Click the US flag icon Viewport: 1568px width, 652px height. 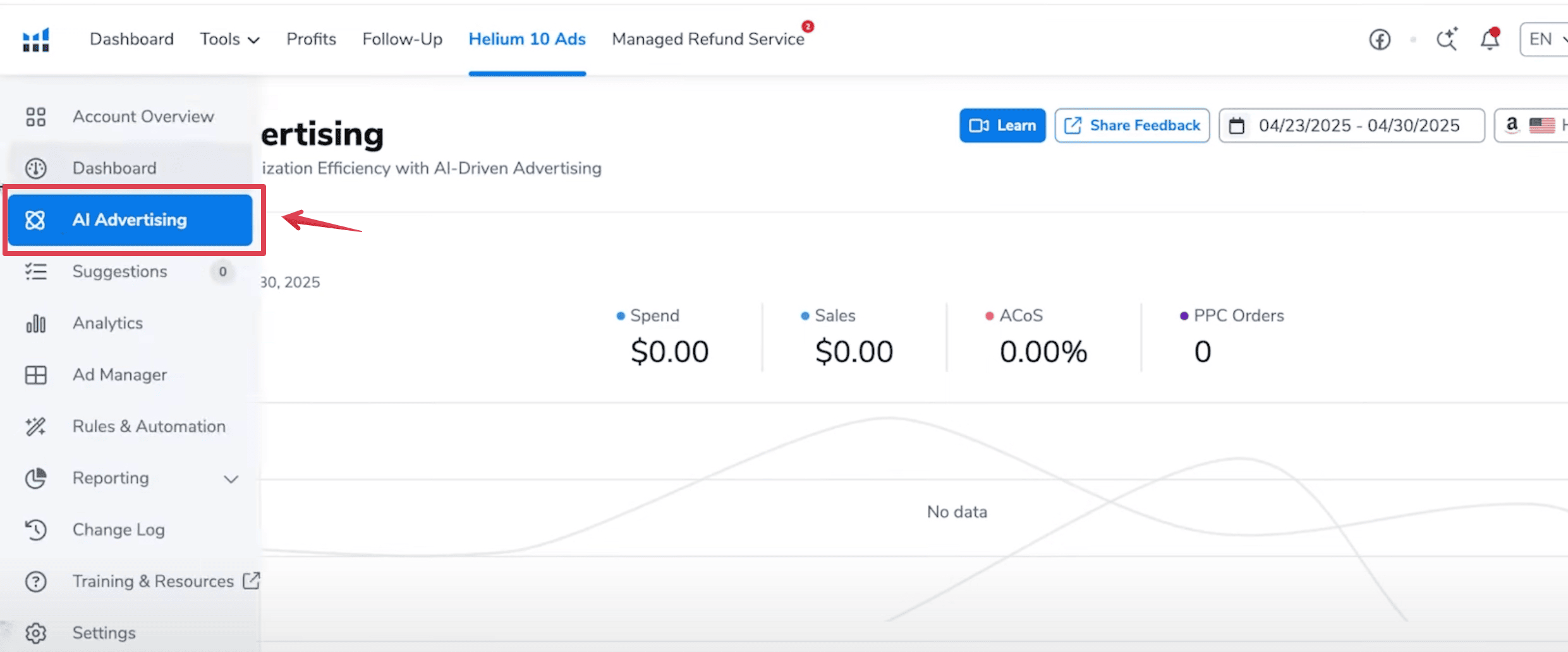tap(1542, 125)
